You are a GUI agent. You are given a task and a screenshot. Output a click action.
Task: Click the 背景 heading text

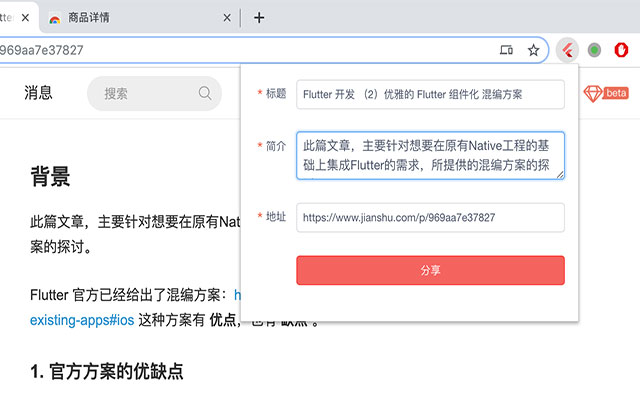tap(50, 176)
